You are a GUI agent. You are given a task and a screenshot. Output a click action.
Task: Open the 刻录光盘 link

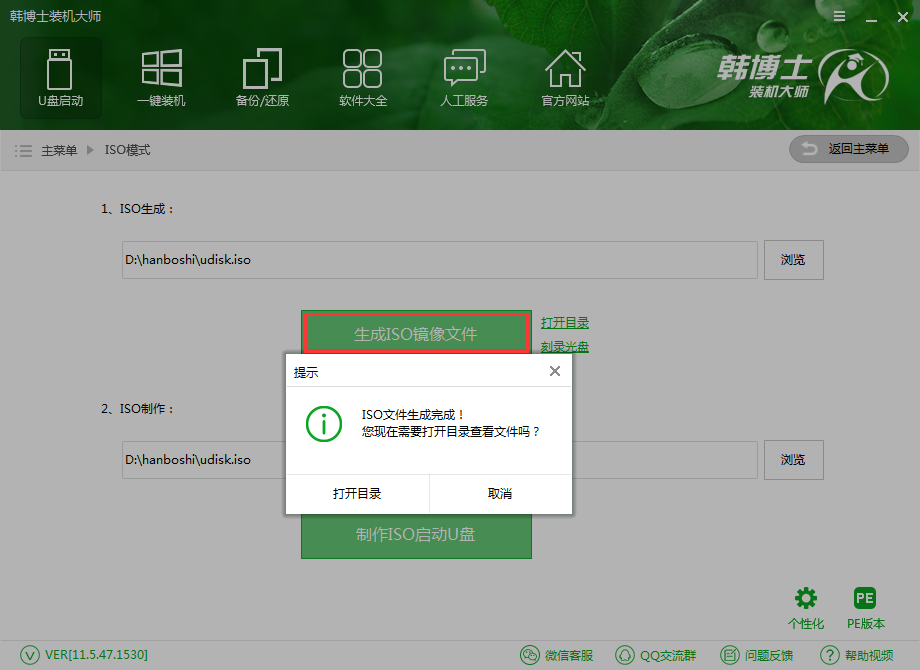(565, 346)
